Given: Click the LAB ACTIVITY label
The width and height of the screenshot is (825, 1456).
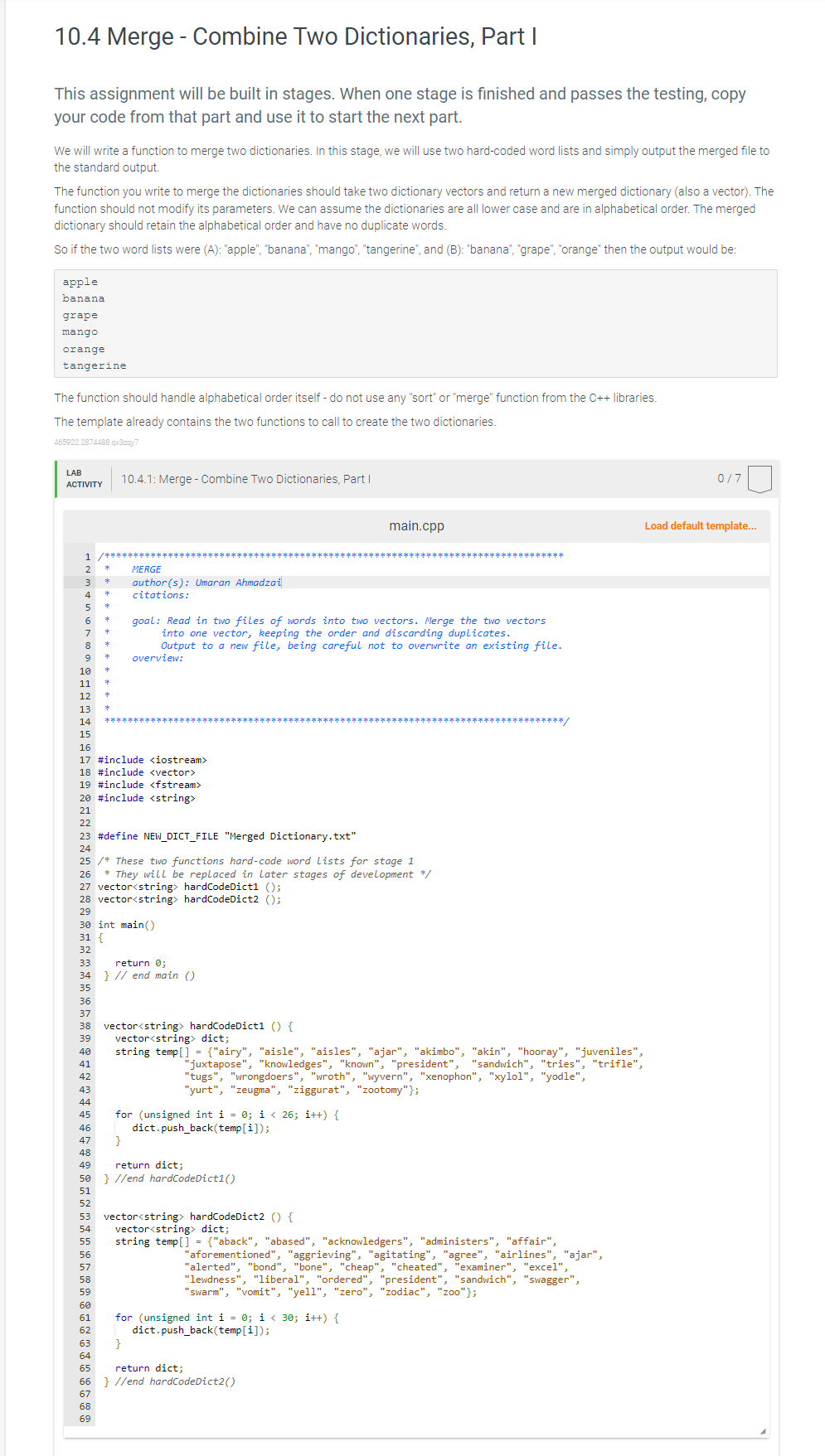Looking at the screenshot, I should point(84,479).
